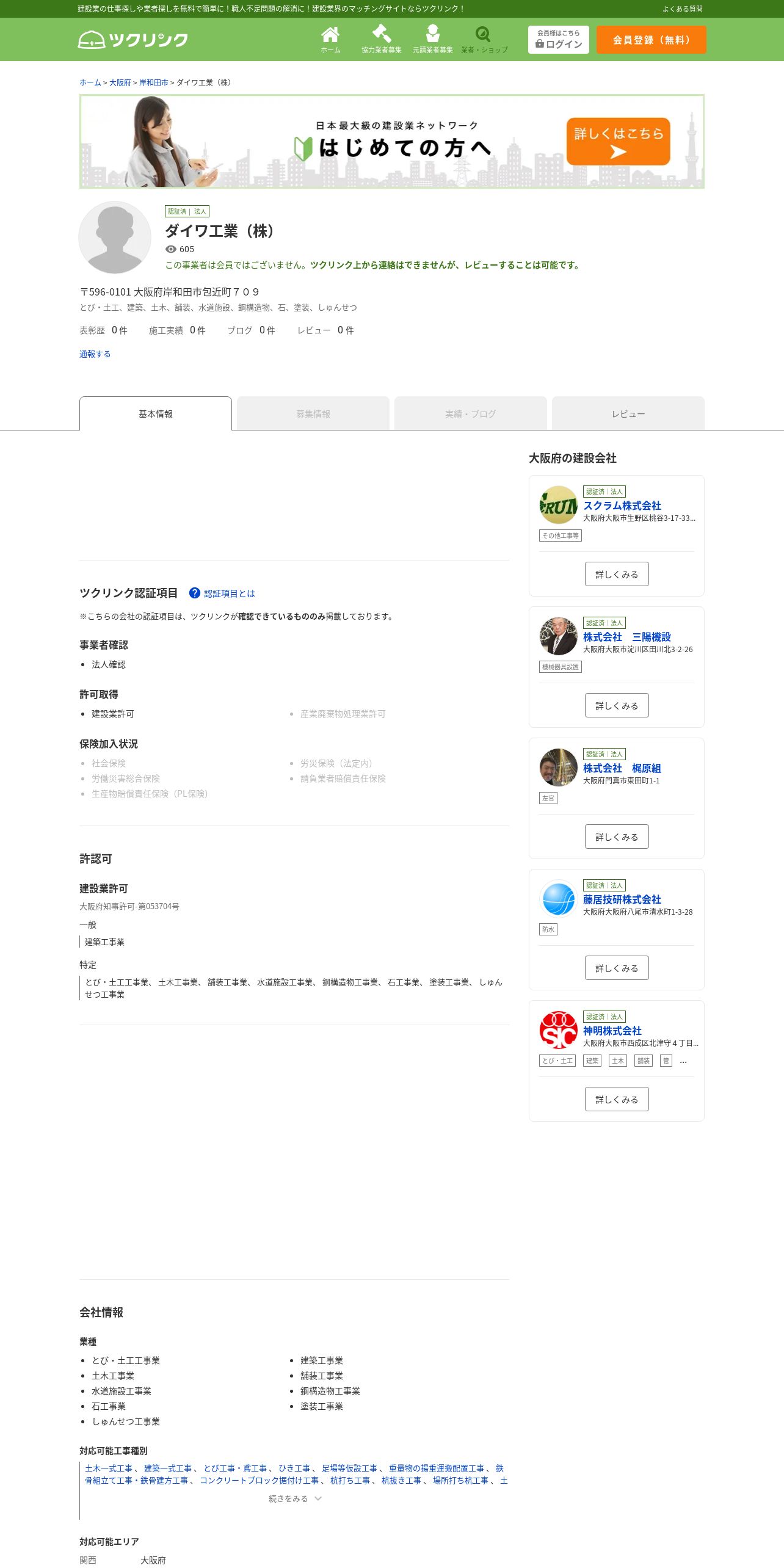
Task: Click 株式会社 梶原組 name link
Action: coord(622,768)
